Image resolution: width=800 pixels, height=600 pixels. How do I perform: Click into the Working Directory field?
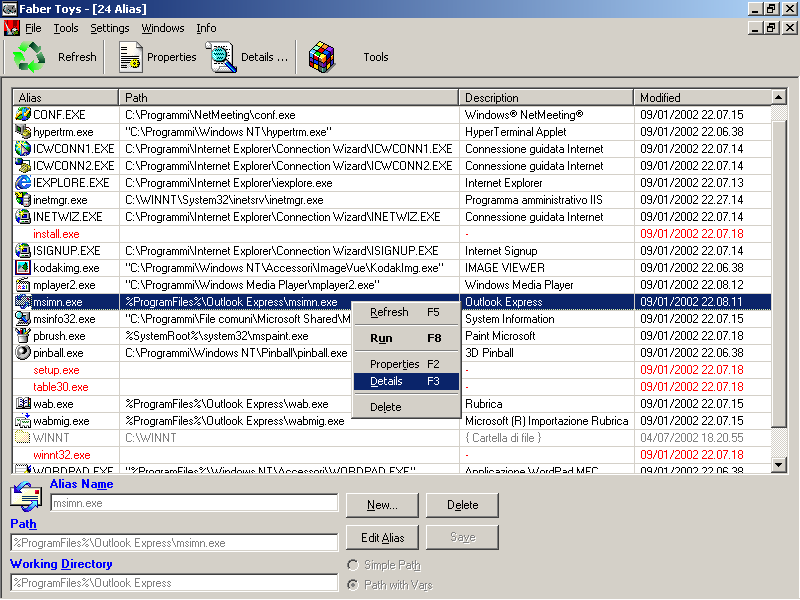click(x=174, y=583)
